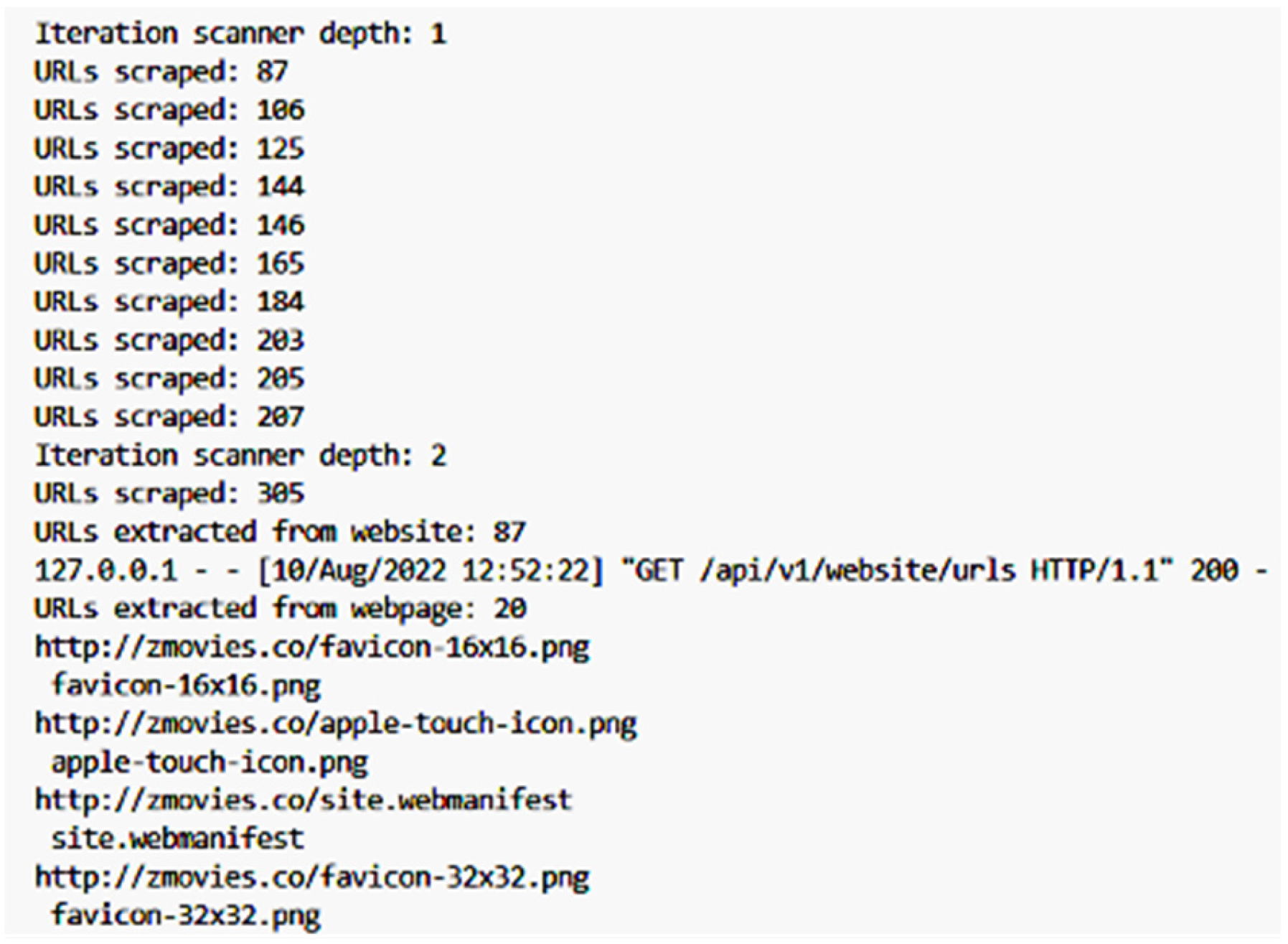The height and width of the screenshot is (944, 1288).
Task: Click the indented site.webmanifest filename line
Action: [178, 838]
